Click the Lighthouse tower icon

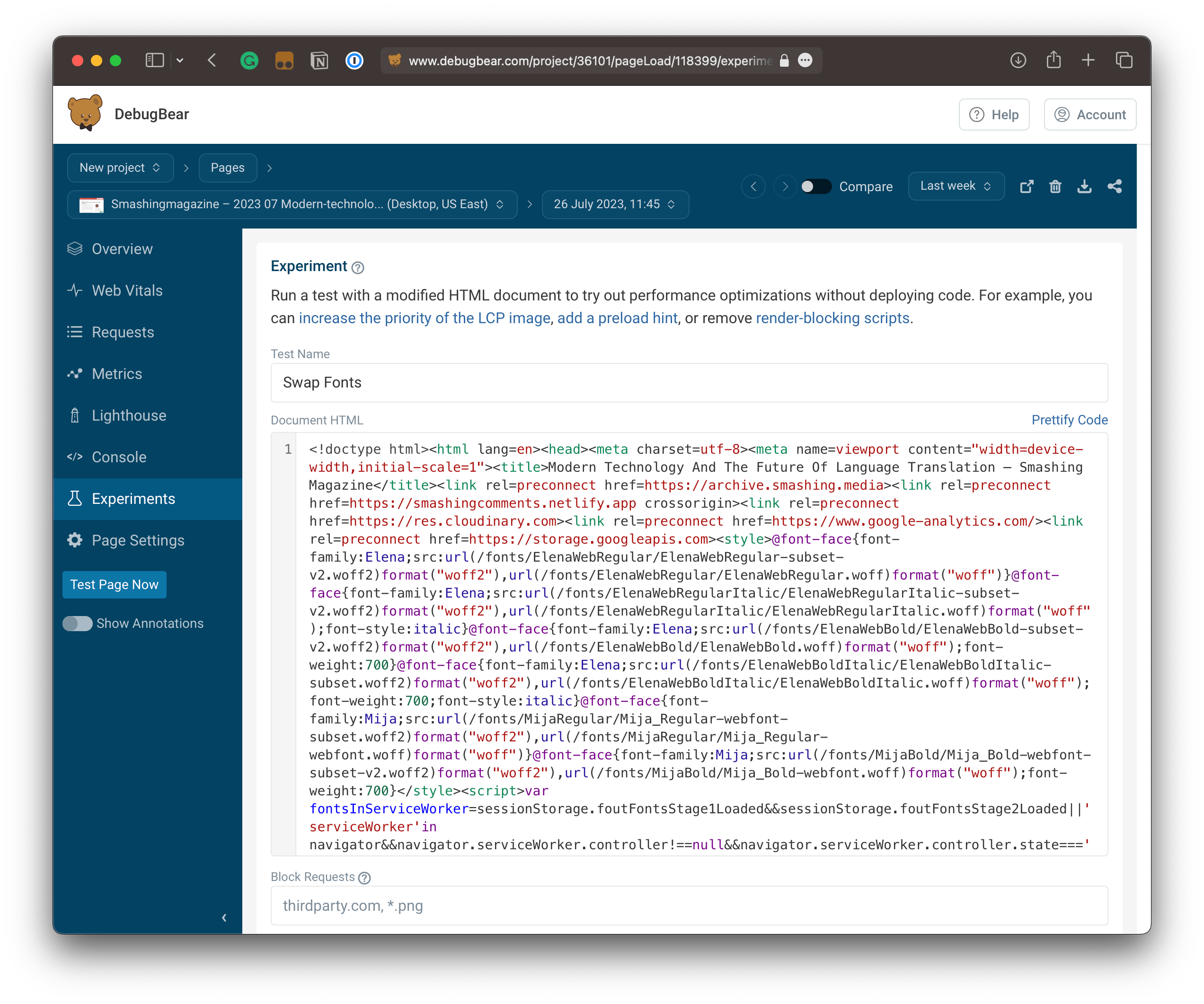pos(75,415)
